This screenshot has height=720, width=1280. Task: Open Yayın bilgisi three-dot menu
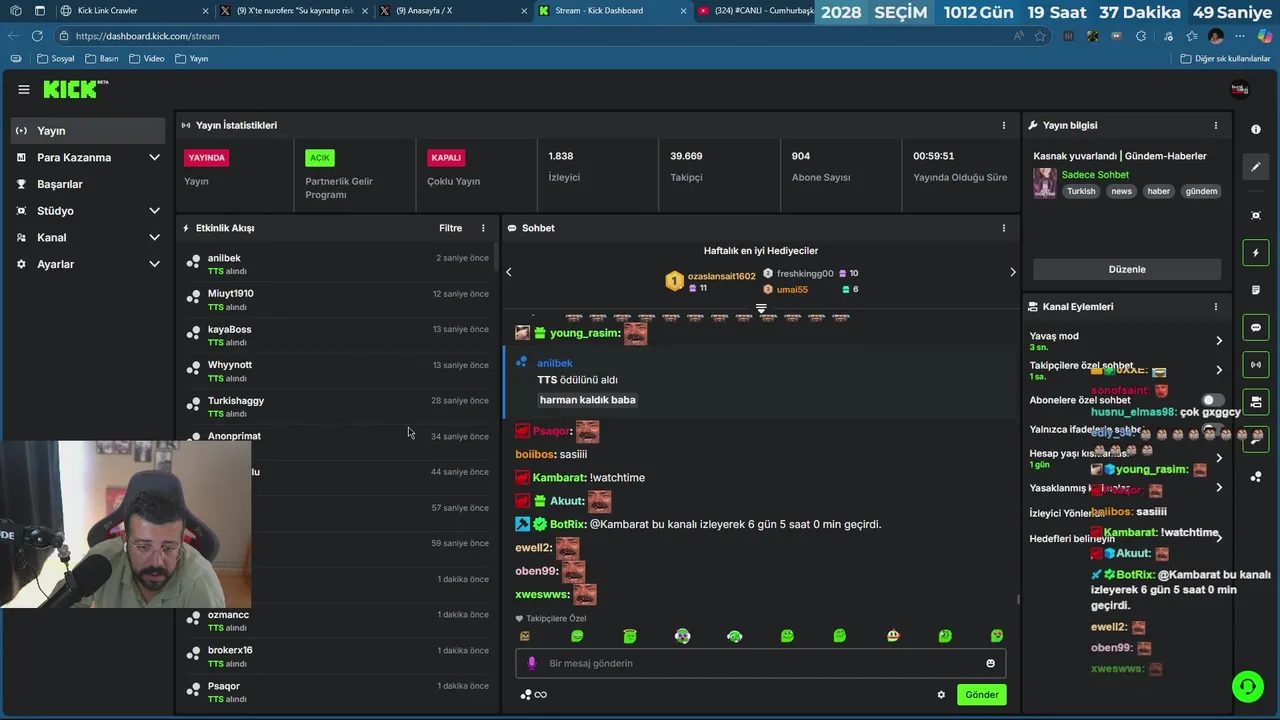tap(1216, 125)
